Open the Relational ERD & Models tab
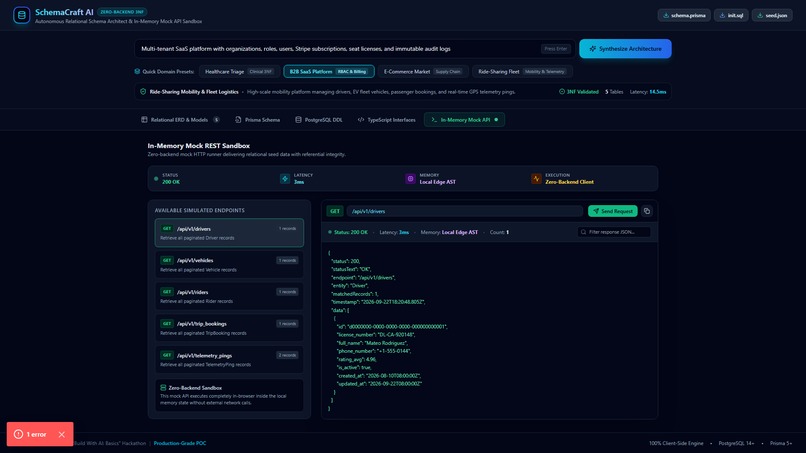 180,120
